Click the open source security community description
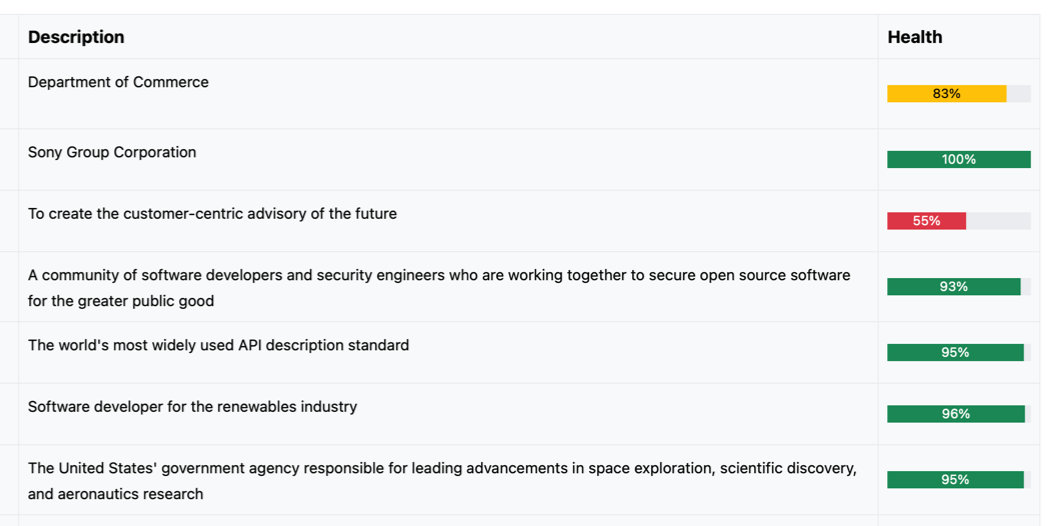 439,288
